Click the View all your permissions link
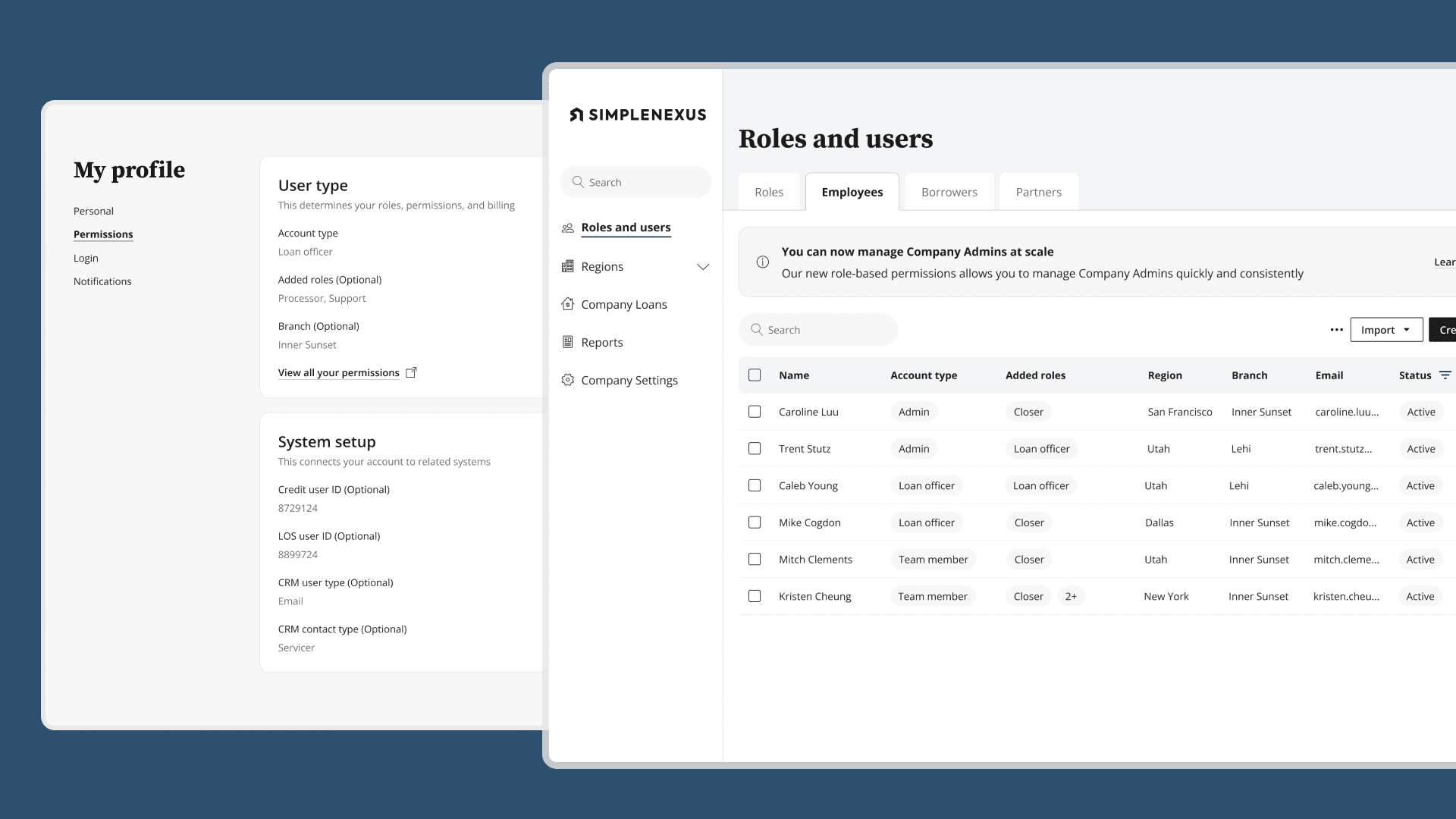1456x819 pixels. [x=339, y=372]
